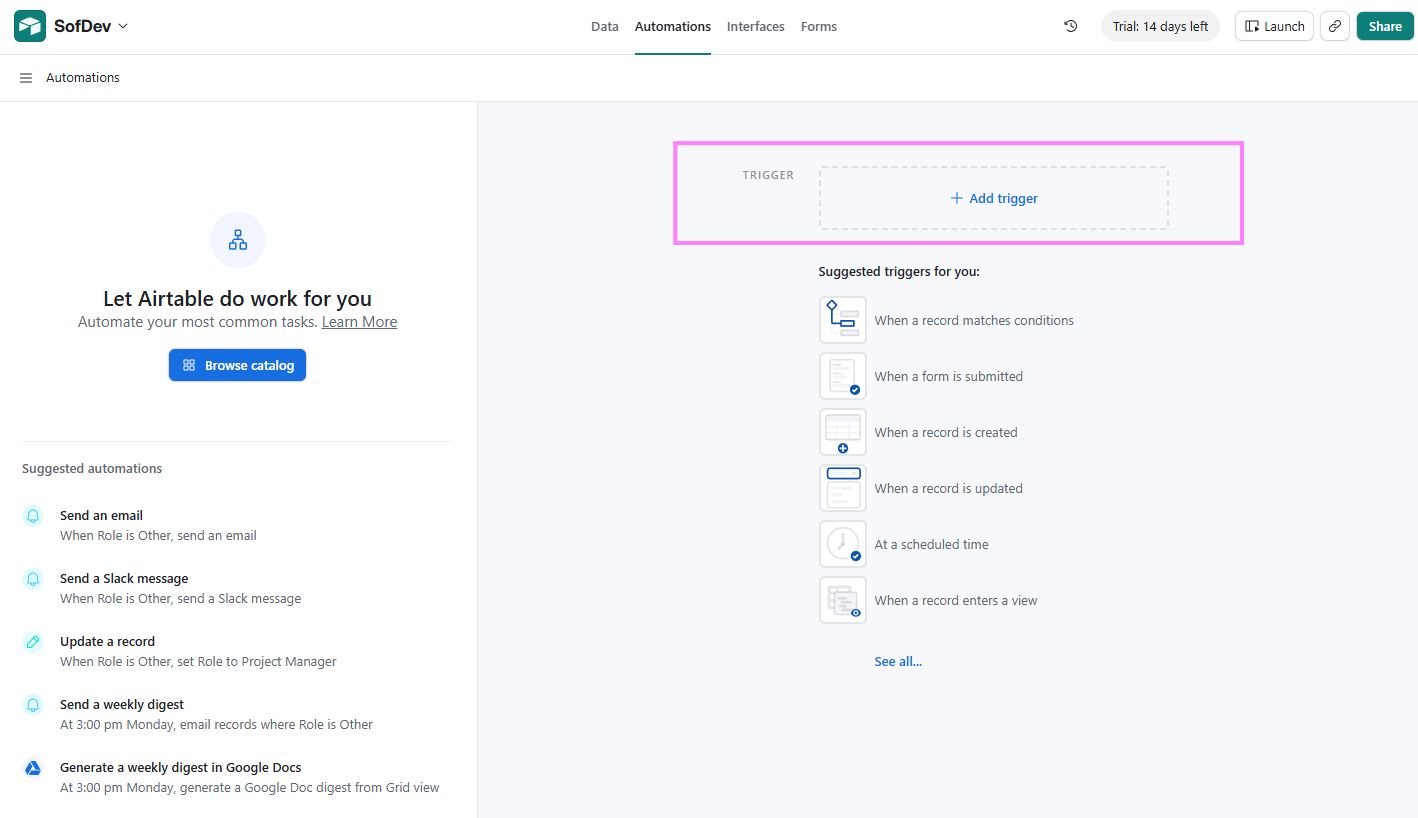Click bell icon beside Send an email

point(33,516)
